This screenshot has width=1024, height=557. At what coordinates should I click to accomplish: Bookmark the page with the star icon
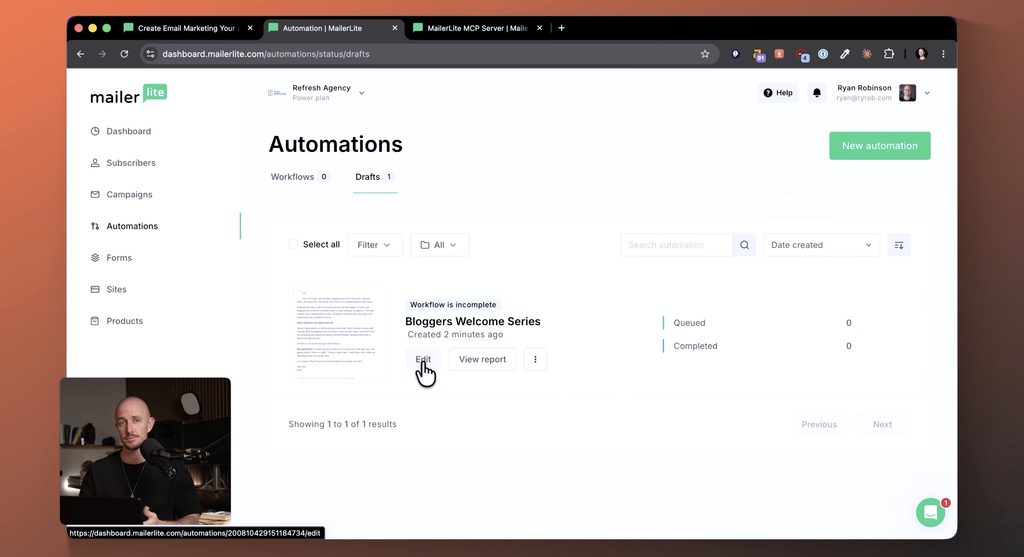[705, 54]
